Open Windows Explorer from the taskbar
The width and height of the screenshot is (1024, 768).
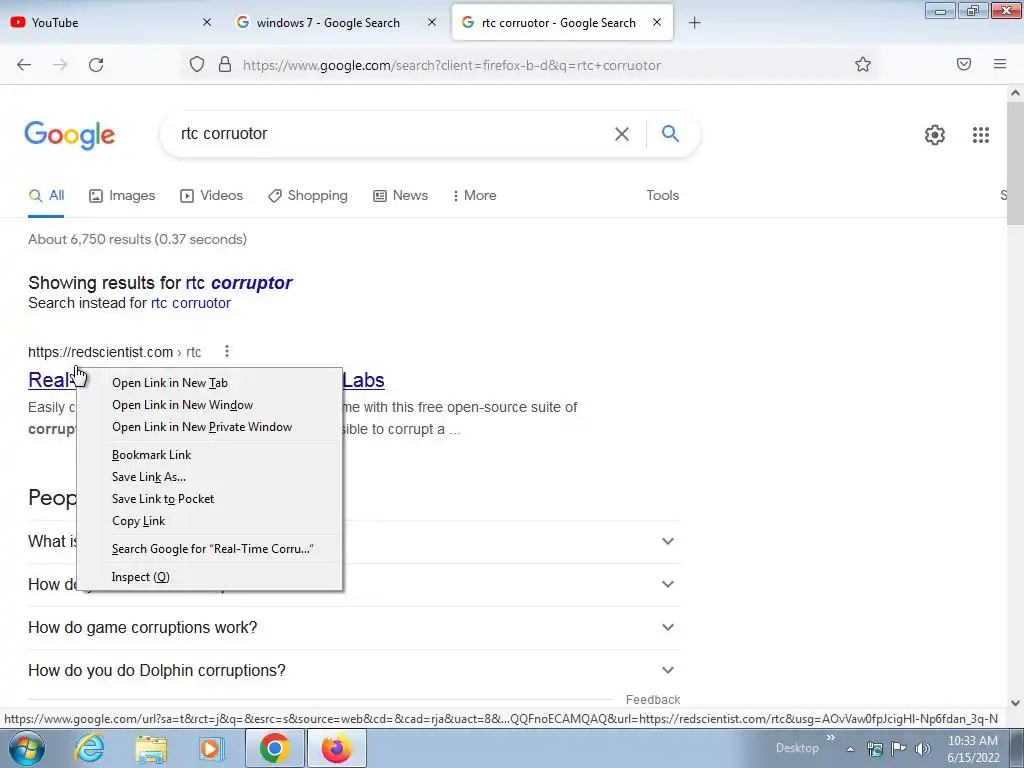click(x=151, y=748)
